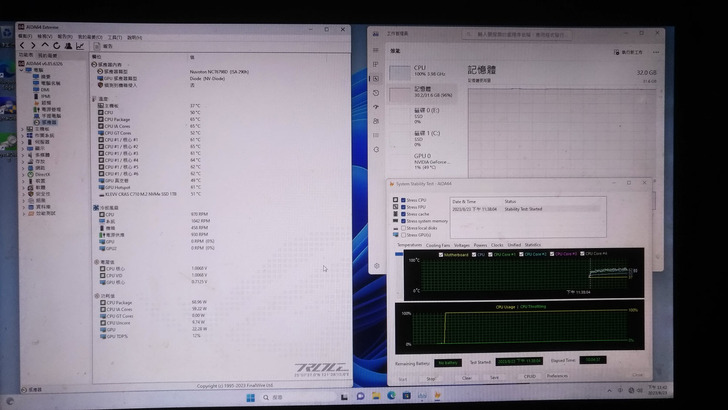The height and width of the screenshot is (410, 728).
Task: Click the AIDA64 Report (報告) toolbar button
Action: (x=103, y=46)
